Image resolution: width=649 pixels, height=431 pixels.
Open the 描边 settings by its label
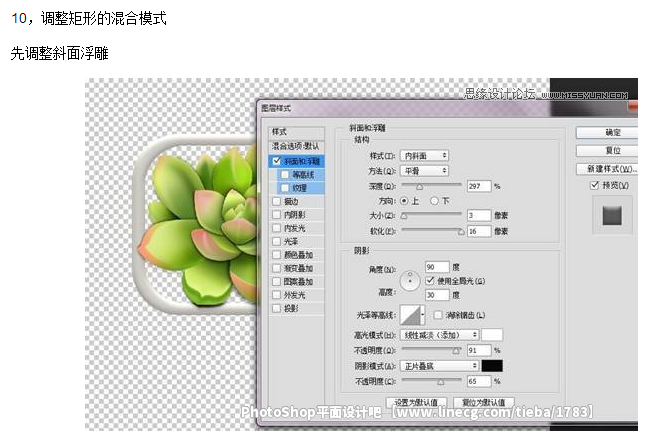[x=291, y=201]
